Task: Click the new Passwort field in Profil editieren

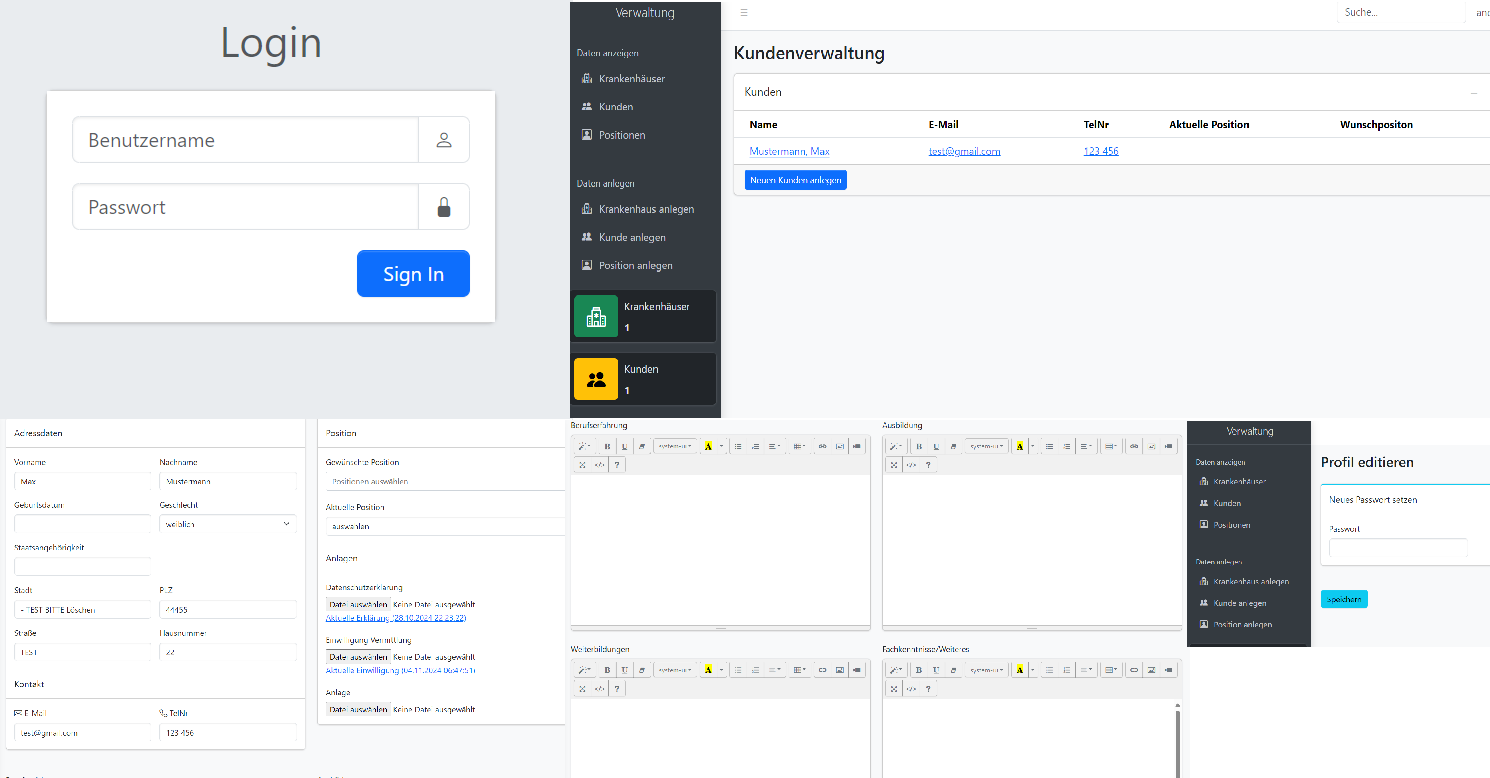Action: pyautogui.click(x=1398, y=548)
